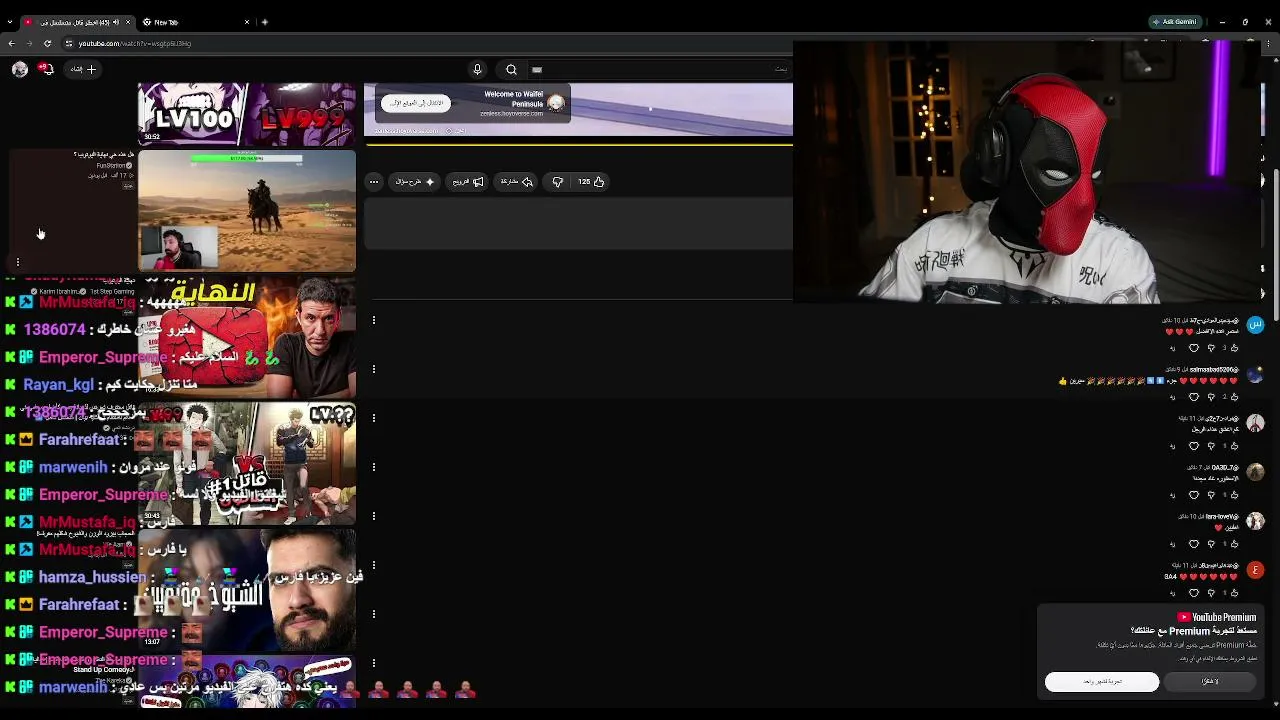Click the Ask Gemini button

click(1177, 22)
